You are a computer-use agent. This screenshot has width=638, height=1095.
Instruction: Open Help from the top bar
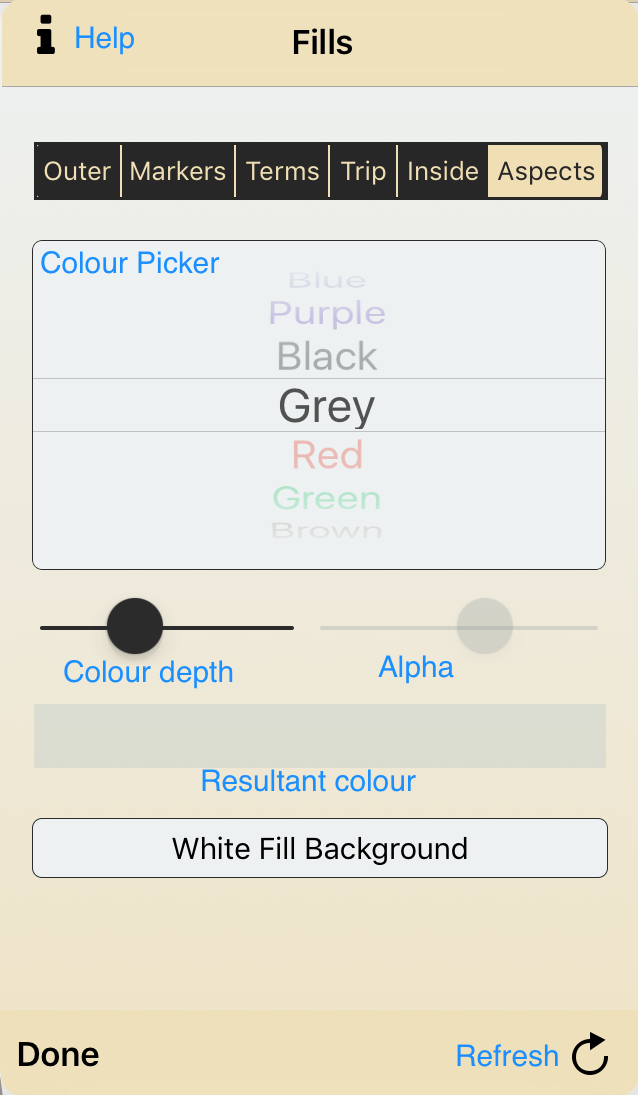[104, 39]
